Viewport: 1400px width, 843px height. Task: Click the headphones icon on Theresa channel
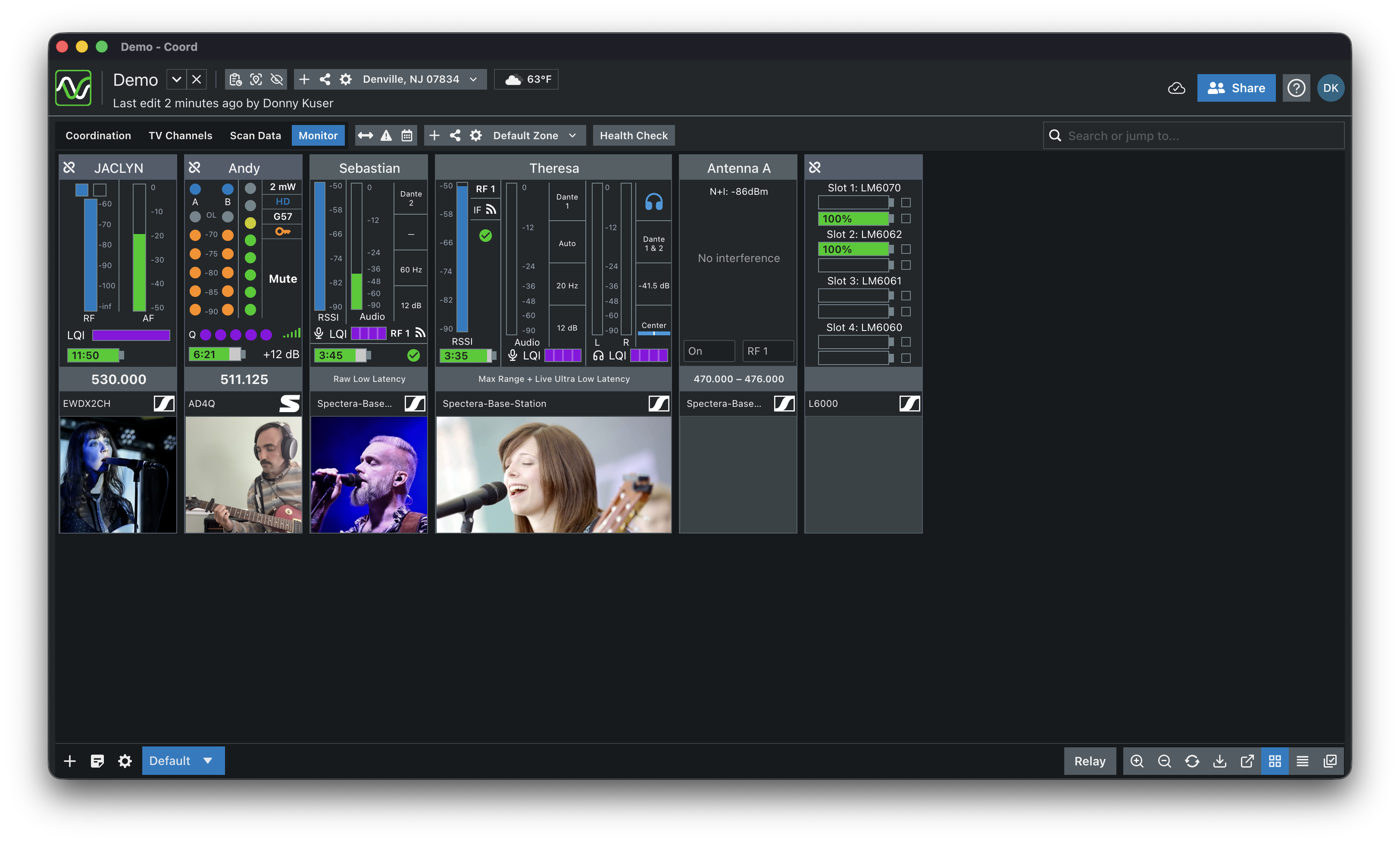[654, 202]
